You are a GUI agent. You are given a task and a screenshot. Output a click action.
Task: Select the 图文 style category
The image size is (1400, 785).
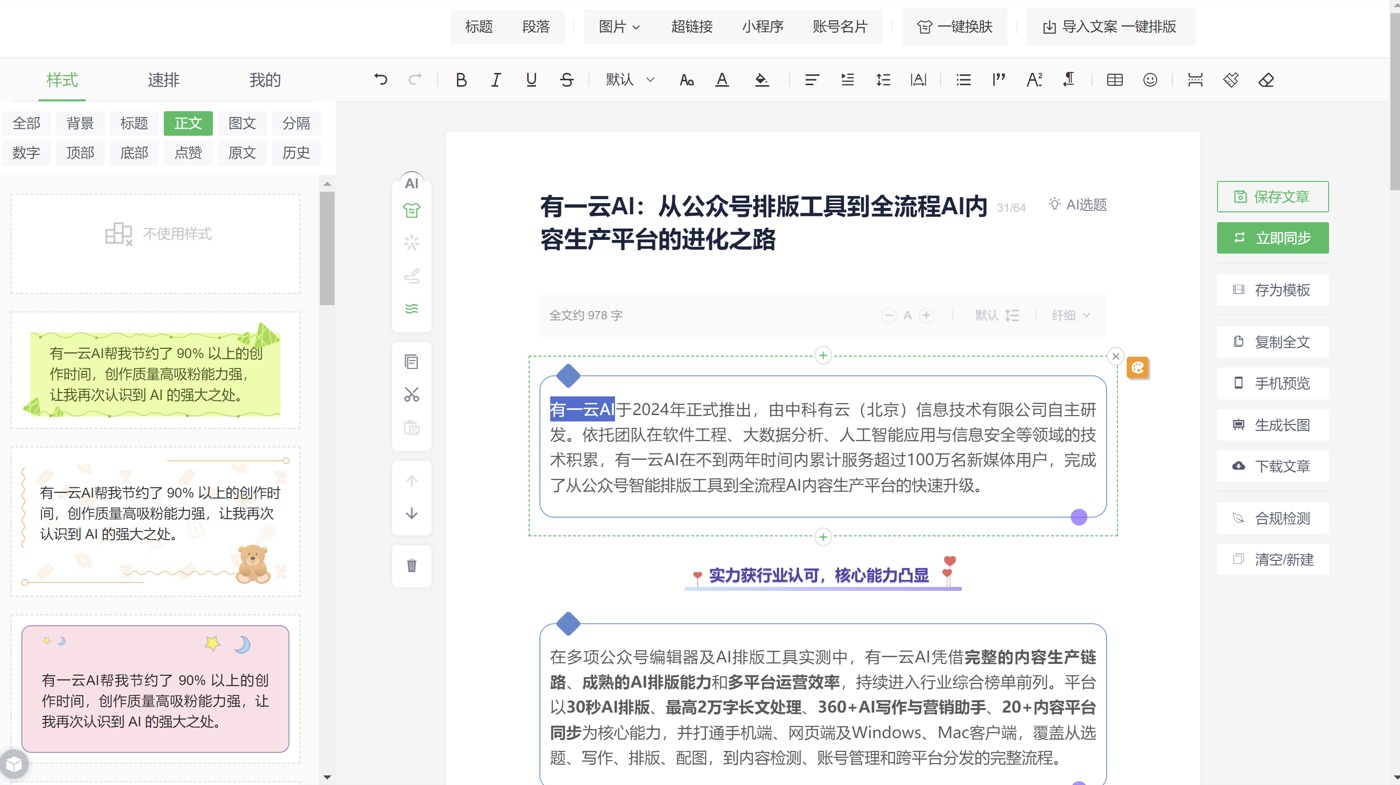(x=242, y=123)
